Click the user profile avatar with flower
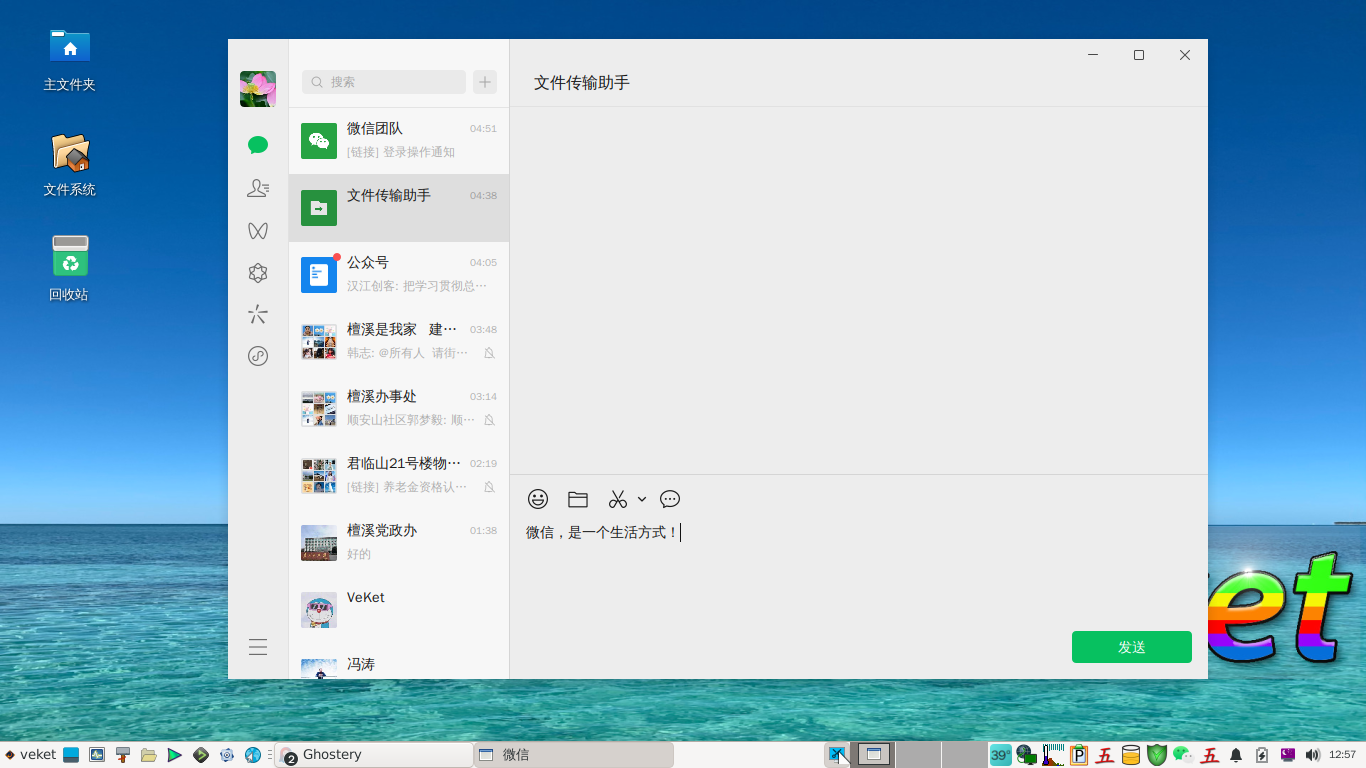The width and height of the screenshot is (1366, 768). pos(258,89)
